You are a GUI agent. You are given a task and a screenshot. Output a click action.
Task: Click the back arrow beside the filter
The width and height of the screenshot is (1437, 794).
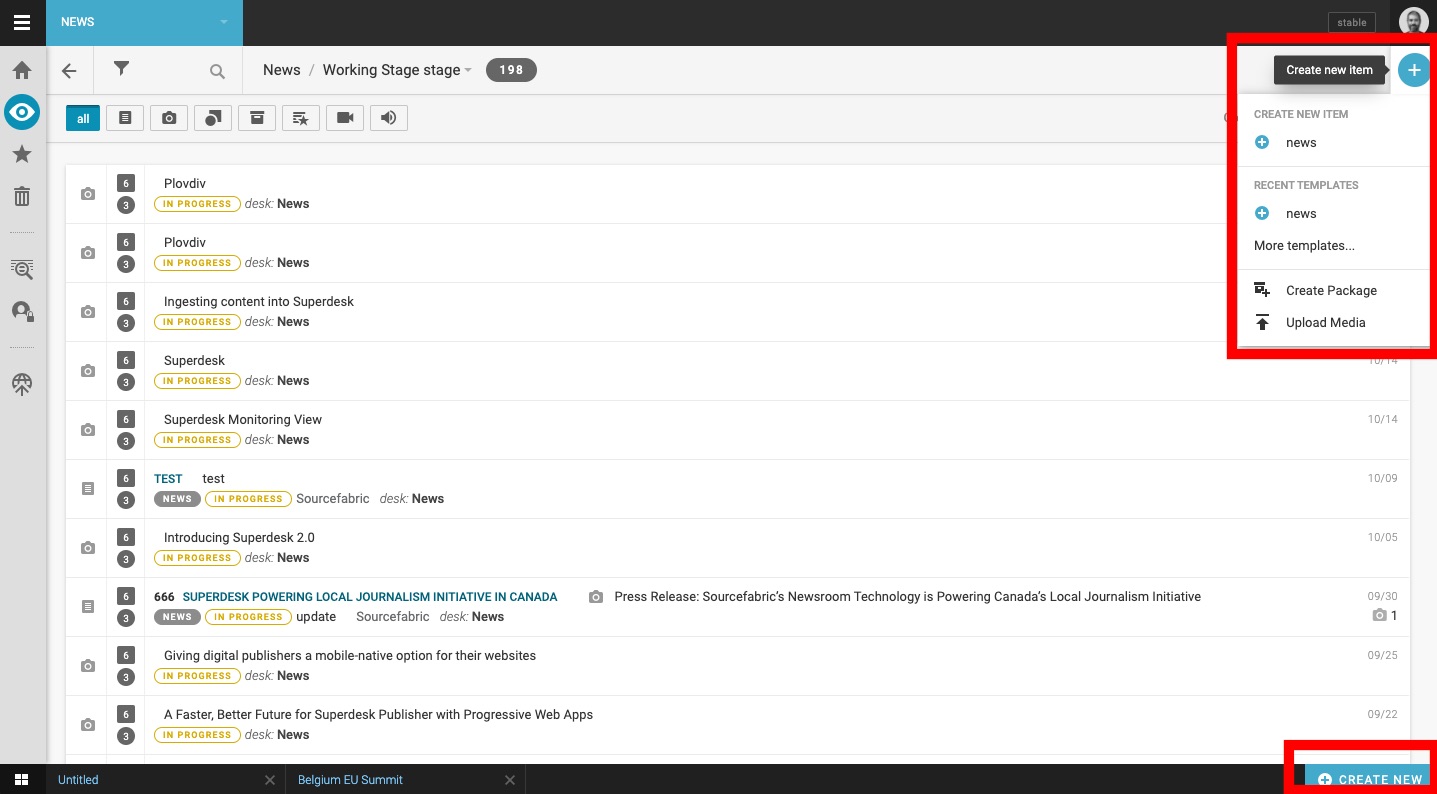point(69,70)
